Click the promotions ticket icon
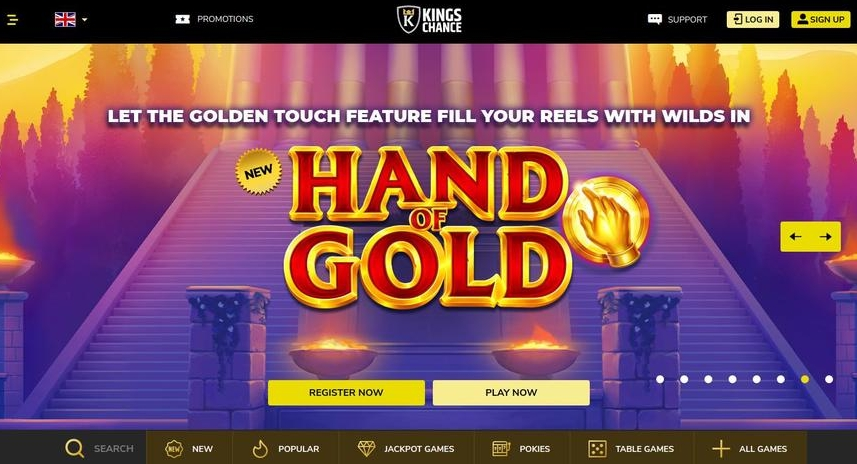Image resolution: width=857 pixels, height=464 pixels. click(x=182, y=19)
